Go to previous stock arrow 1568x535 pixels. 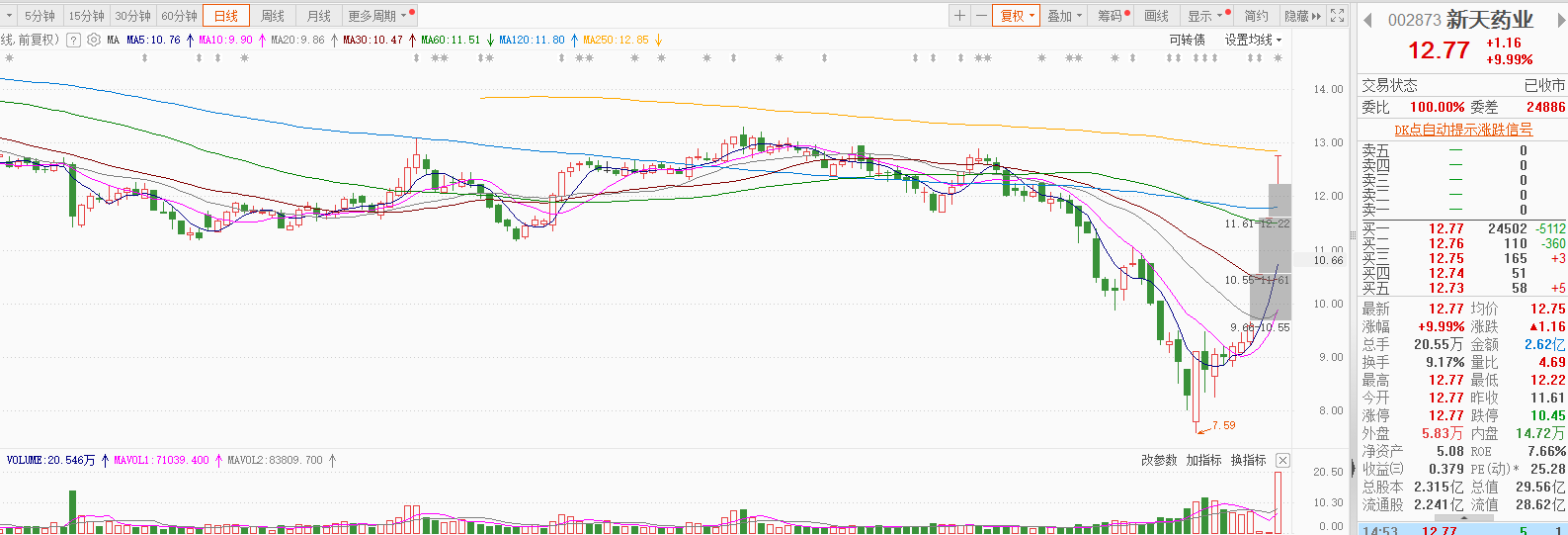[1368, 20]
